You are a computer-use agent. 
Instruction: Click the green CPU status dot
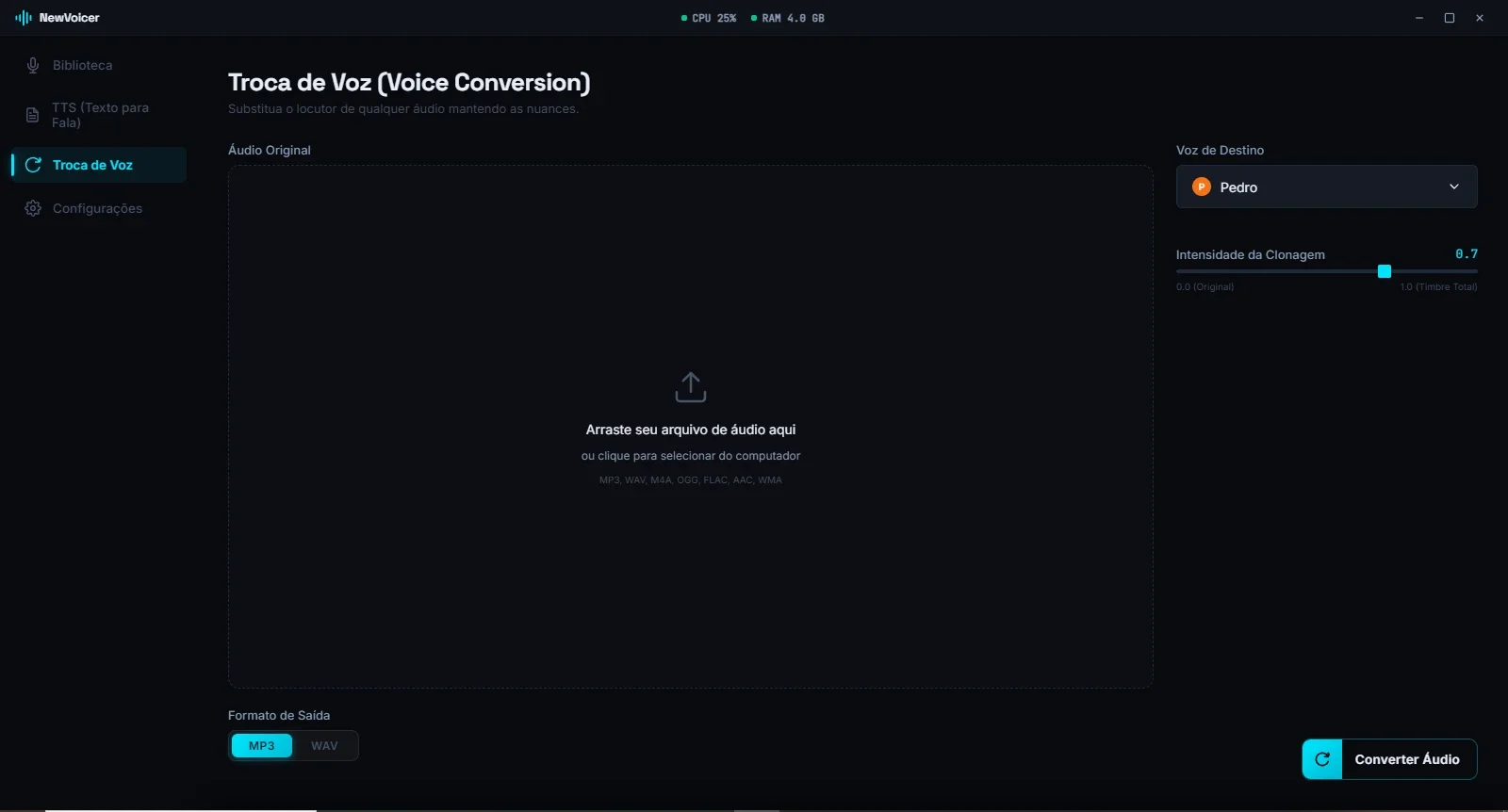684,18
